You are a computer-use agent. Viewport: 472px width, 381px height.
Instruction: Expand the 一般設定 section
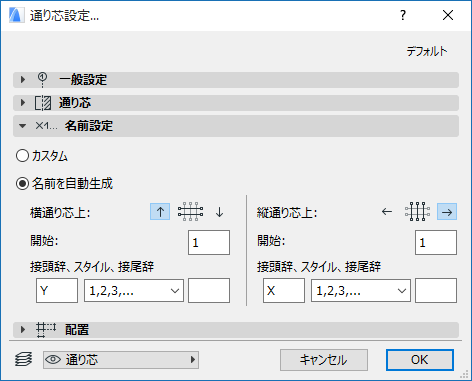pyautogui.click(x=236, y=80)
